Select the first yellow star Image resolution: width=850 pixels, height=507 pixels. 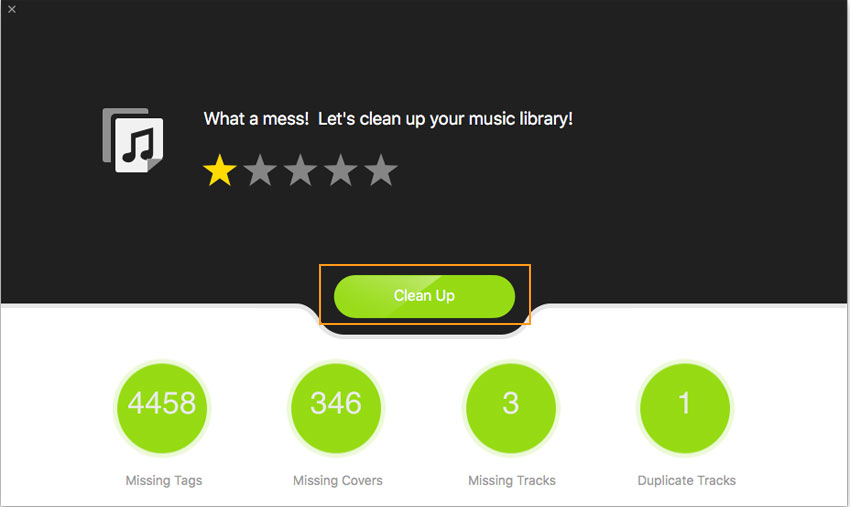(x=220, y=170)
